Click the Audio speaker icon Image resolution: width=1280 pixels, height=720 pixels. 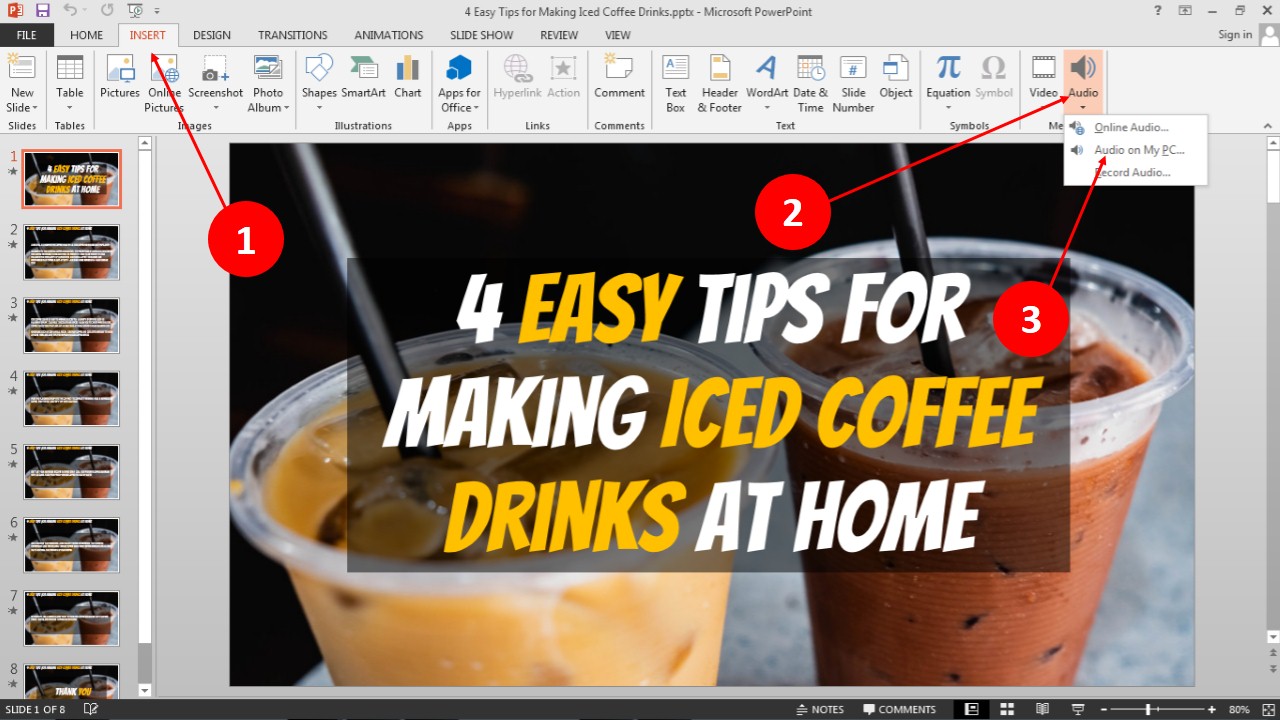1083,68
